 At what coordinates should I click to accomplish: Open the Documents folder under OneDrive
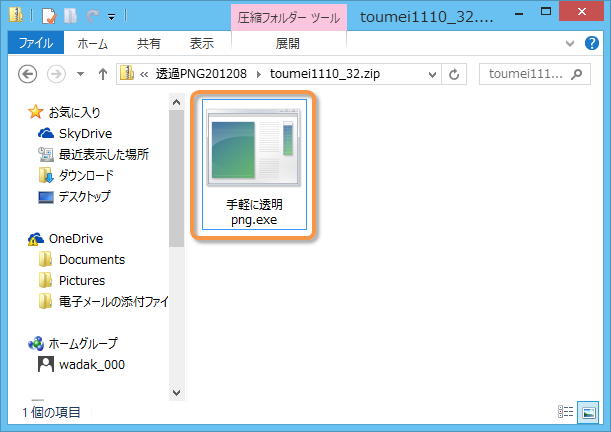[91, 259]
